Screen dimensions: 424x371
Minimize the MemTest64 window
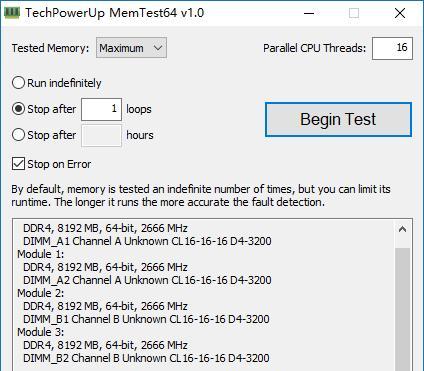[x=309, y=13]
